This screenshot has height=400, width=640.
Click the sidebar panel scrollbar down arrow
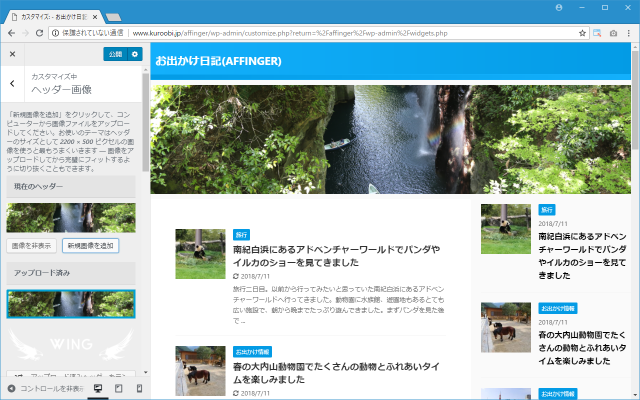(146, 373)
